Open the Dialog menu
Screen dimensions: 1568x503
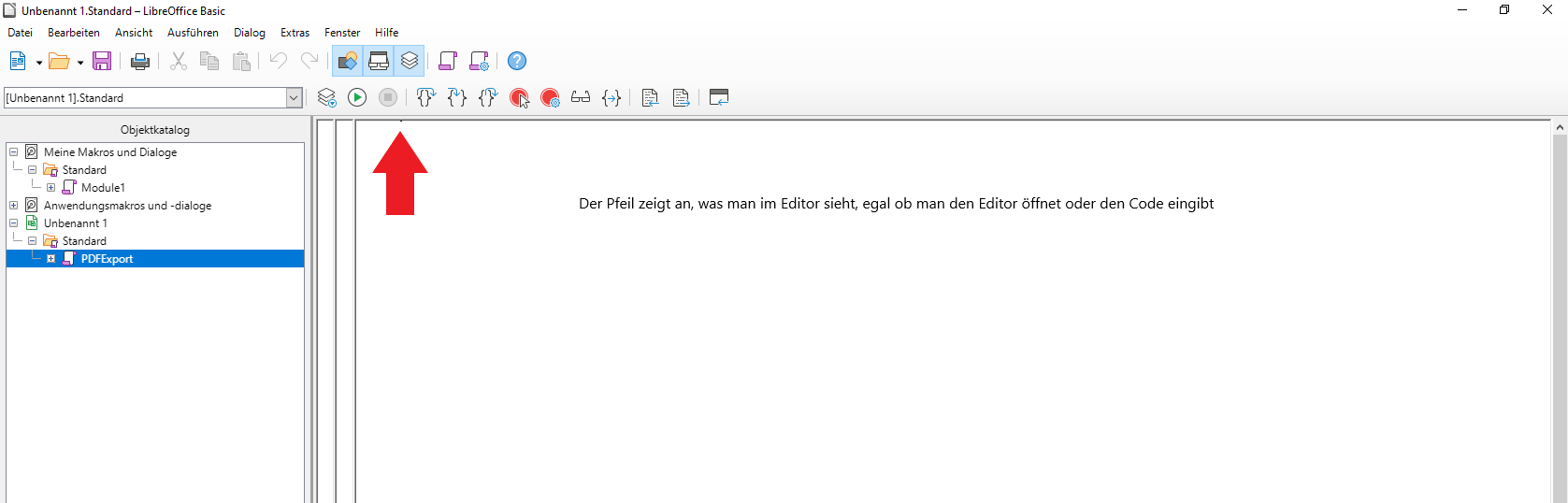[250, 33]
